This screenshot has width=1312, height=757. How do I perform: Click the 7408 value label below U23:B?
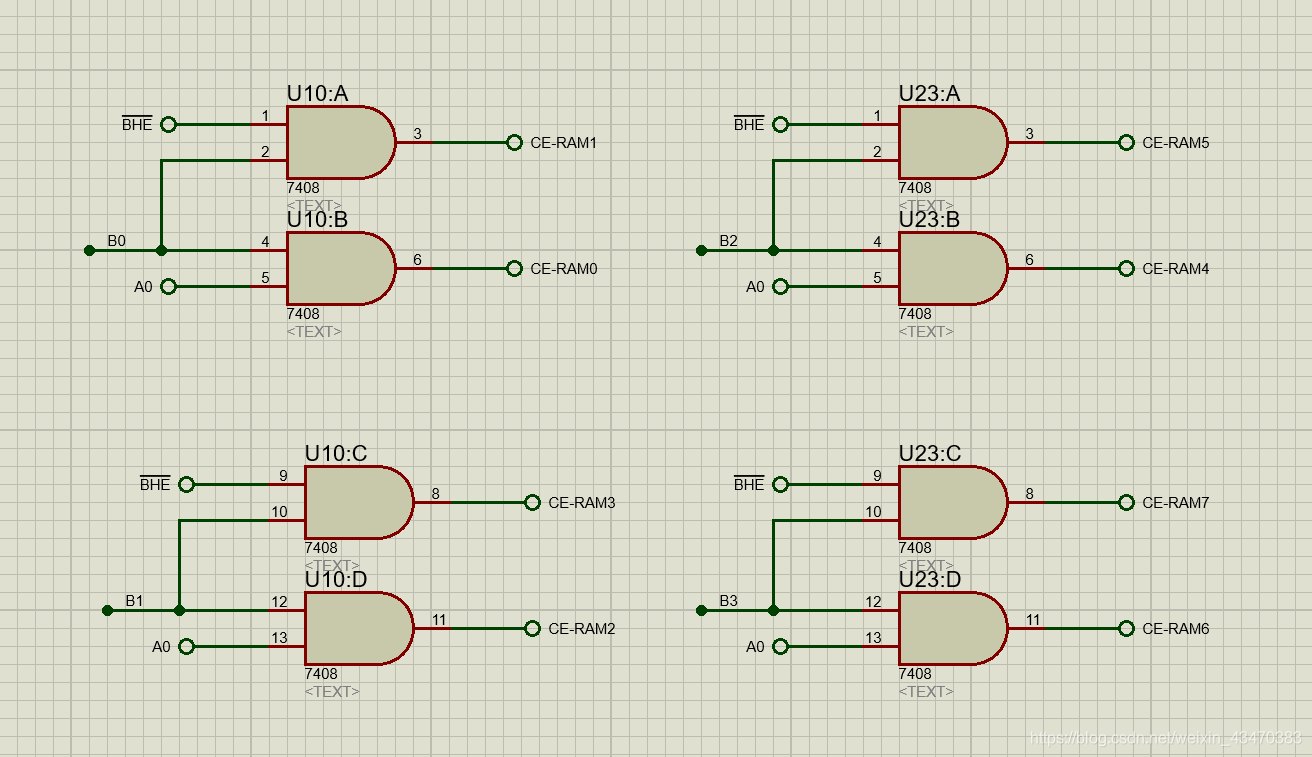point(915,314)
